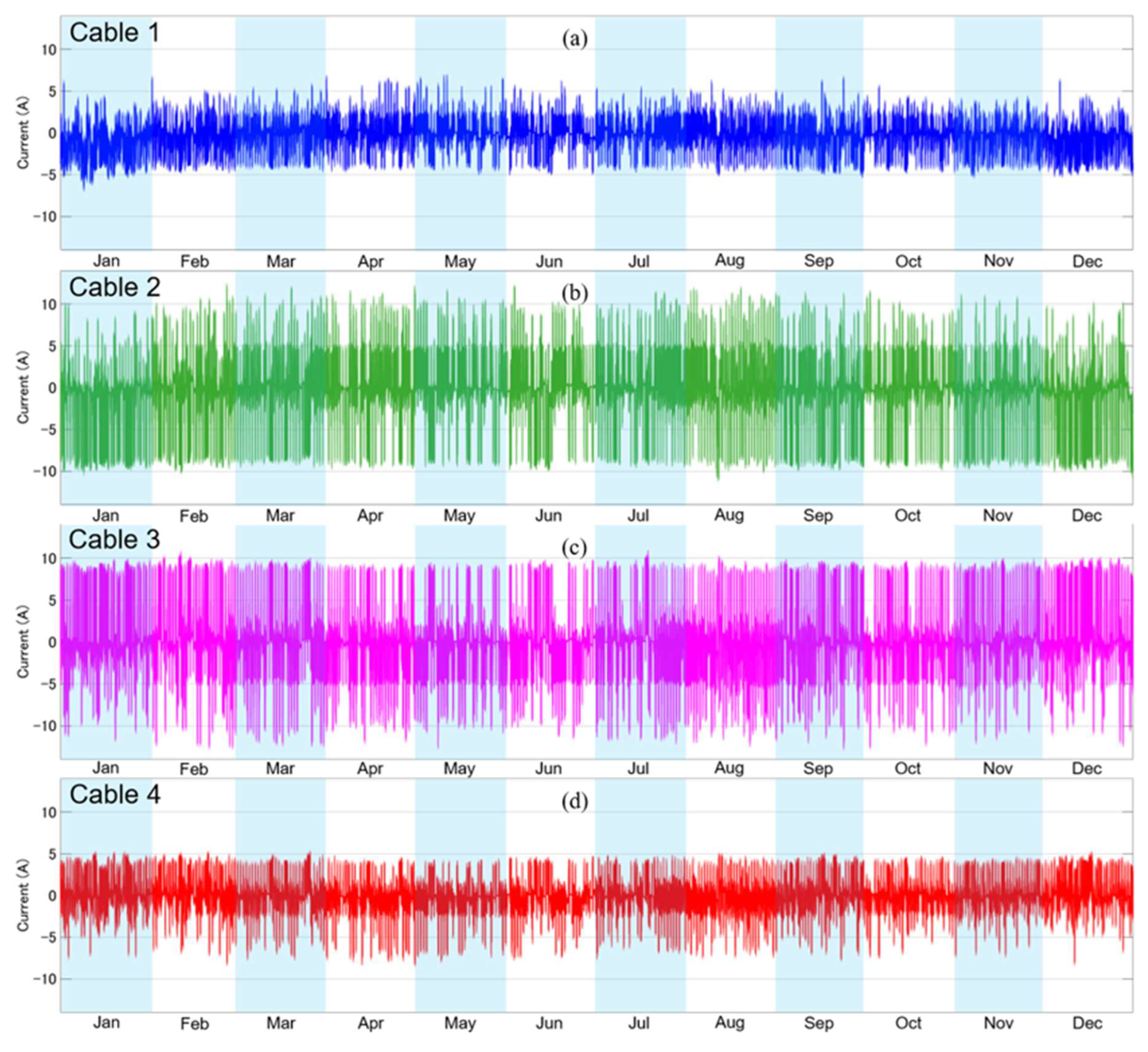Select positive 5 tick on Cable 2 y-axis
Screen dimensions: 1148x1052
pos(52,346)
